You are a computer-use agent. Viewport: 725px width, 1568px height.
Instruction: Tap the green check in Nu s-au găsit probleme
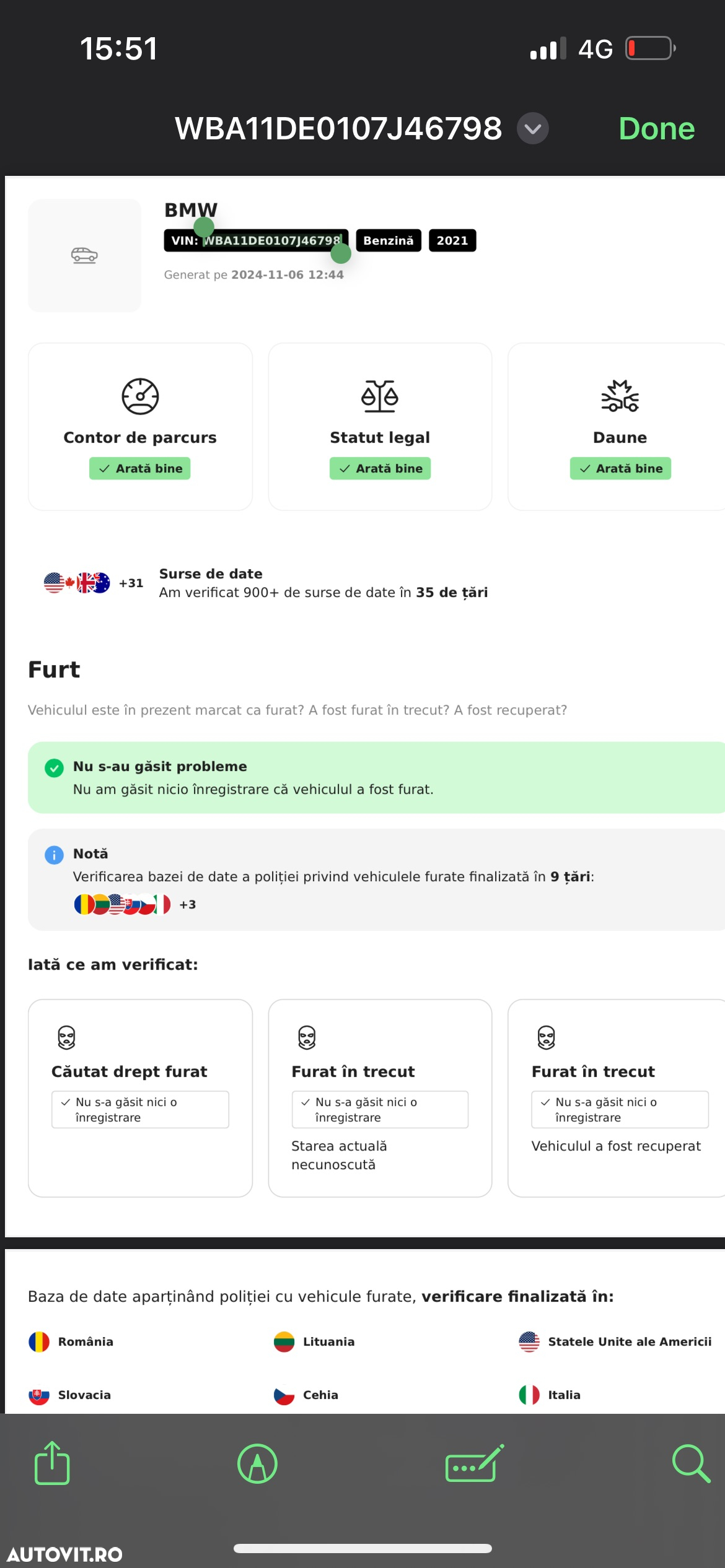click(x=54, y=769)
